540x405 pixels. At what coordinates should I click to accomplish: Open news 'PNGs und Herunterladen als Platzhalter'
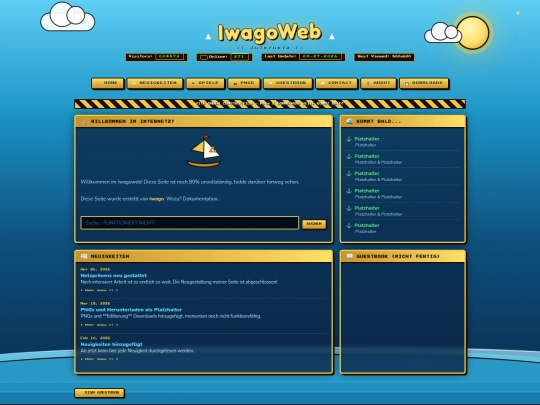pyautogui.click(x=131, y=310)
